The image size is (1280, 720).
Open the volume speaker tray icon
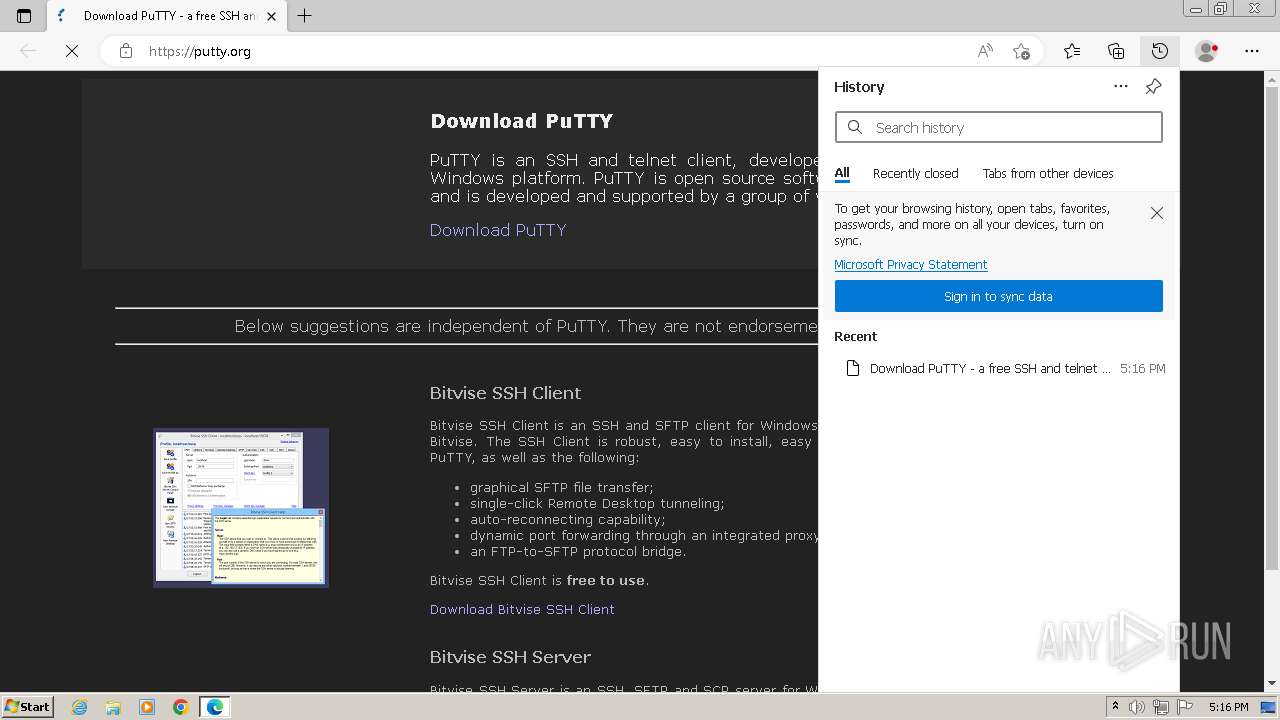tap(1137, 707)
